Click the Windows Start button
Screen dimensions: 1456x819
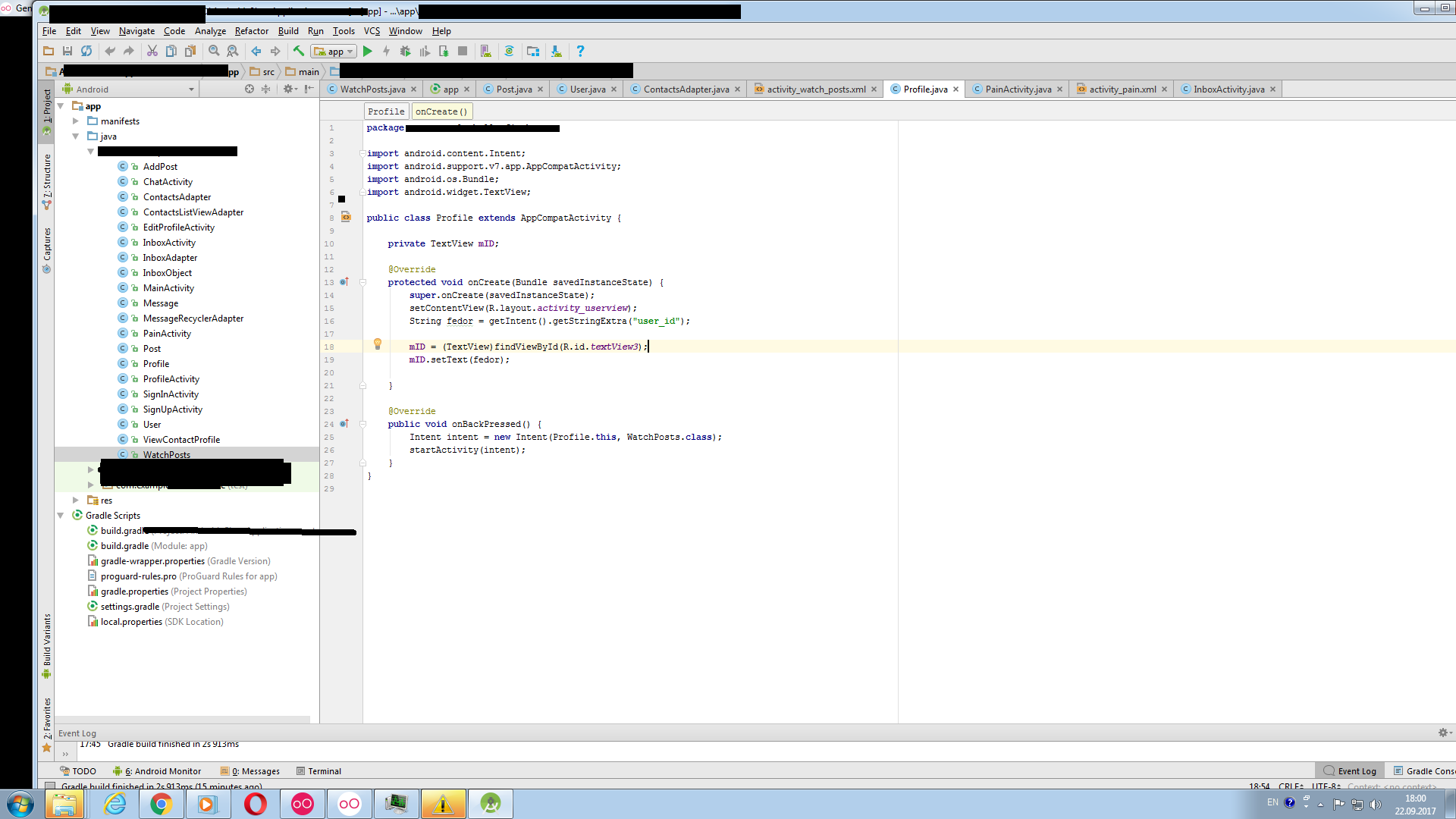[x=20, y=804]
